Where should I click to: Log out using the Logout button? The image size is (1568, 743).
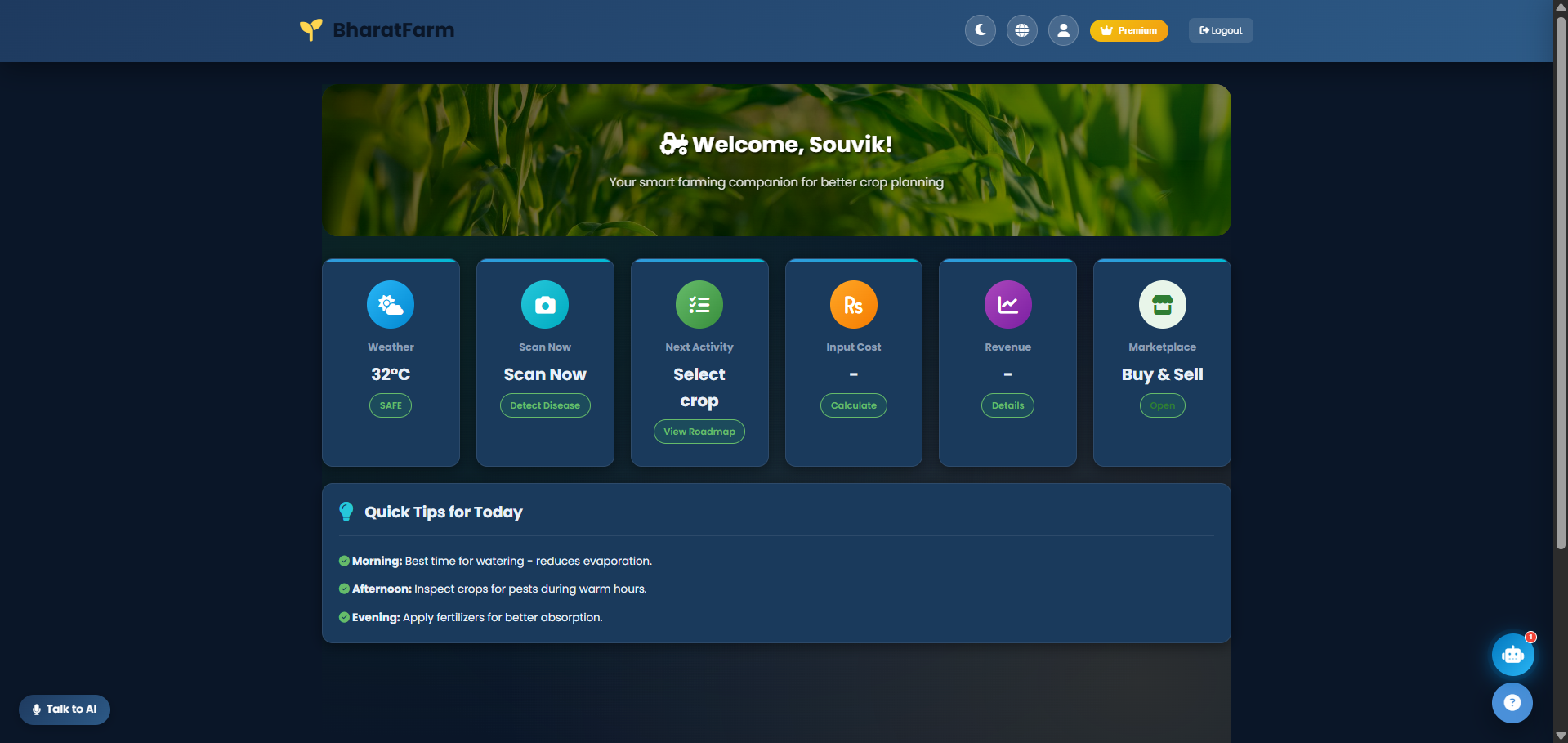point(1220,30)
